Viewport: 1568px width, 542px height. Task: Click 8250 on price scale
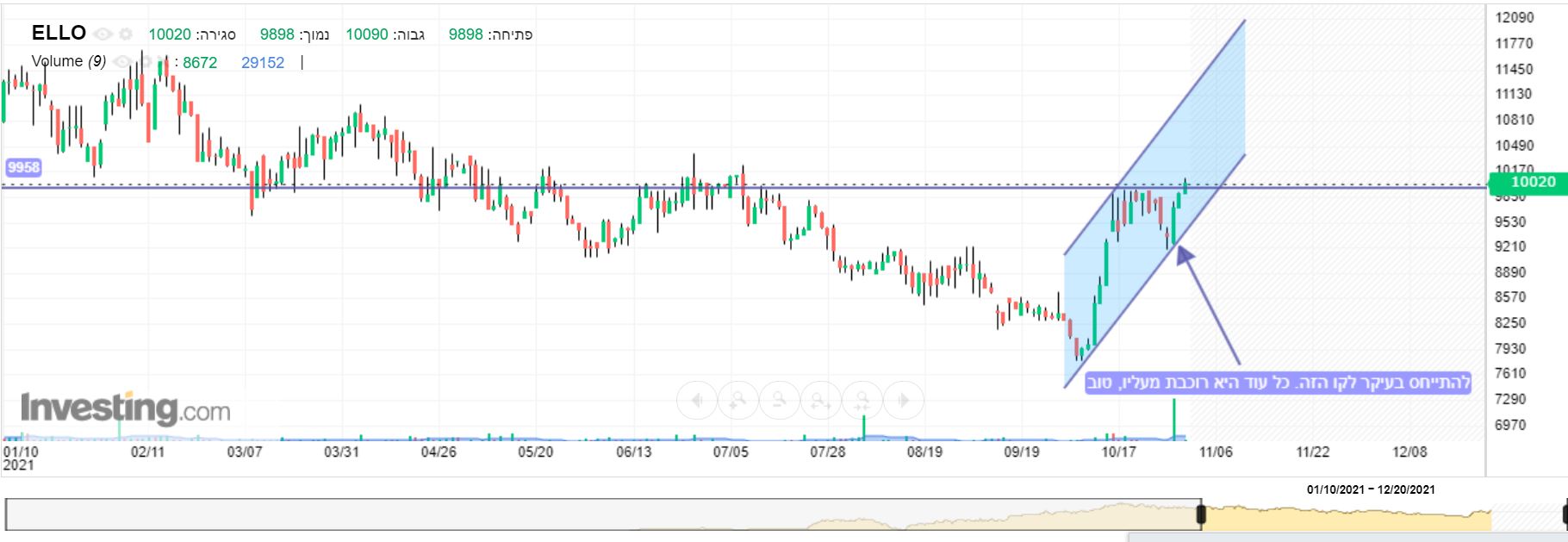[1511, 323]
